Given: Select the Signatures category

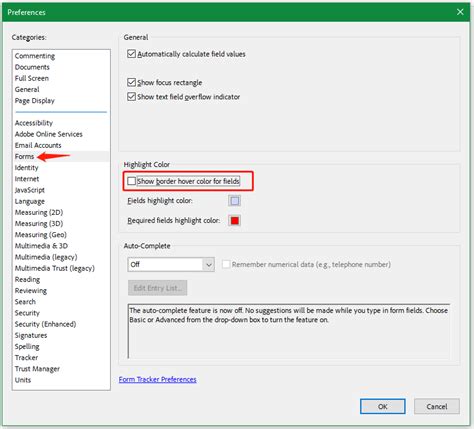Looking at the screenshot, I should click(x=31, y=335).
